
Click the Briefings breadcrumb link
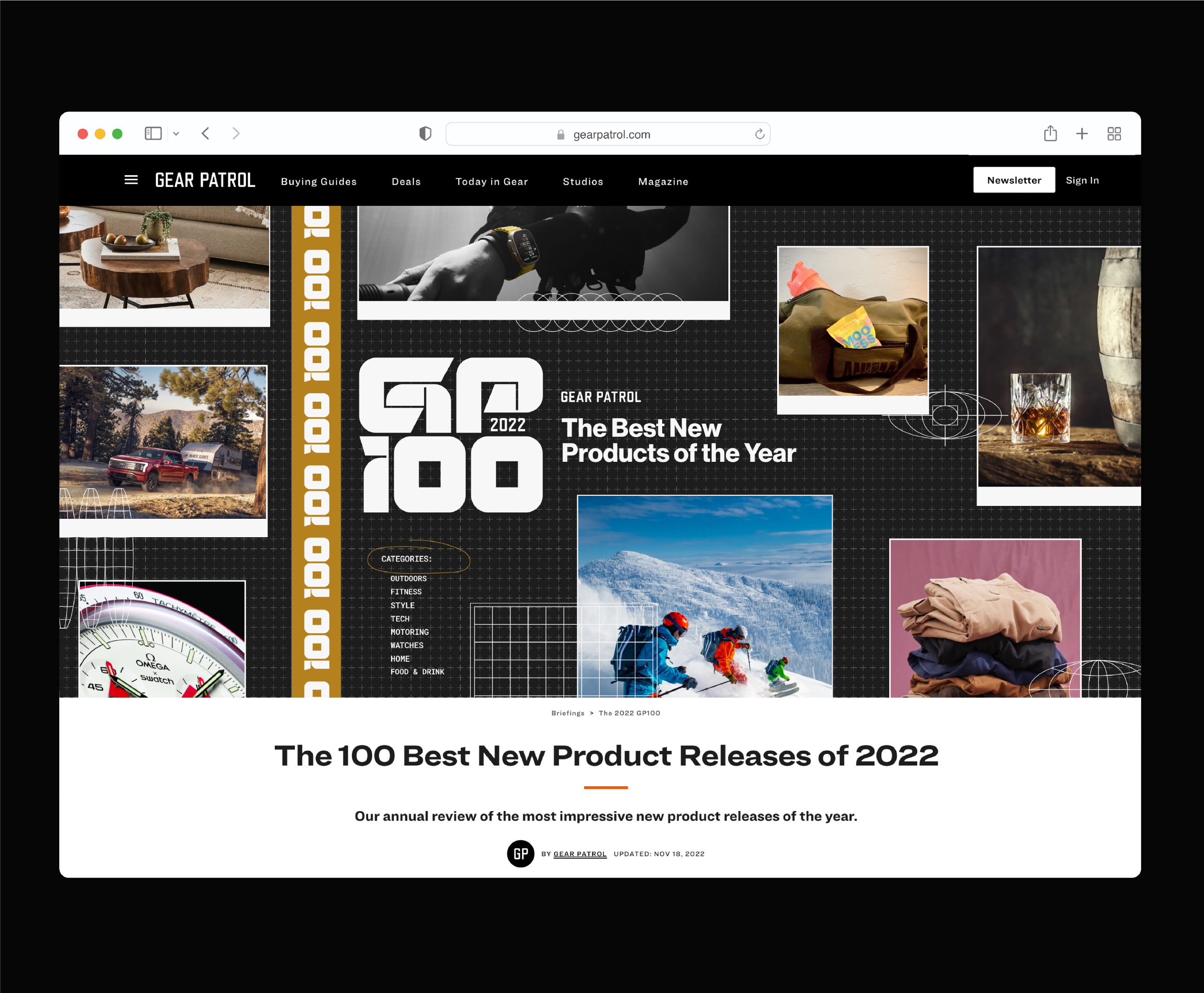[x=568, y=713]
